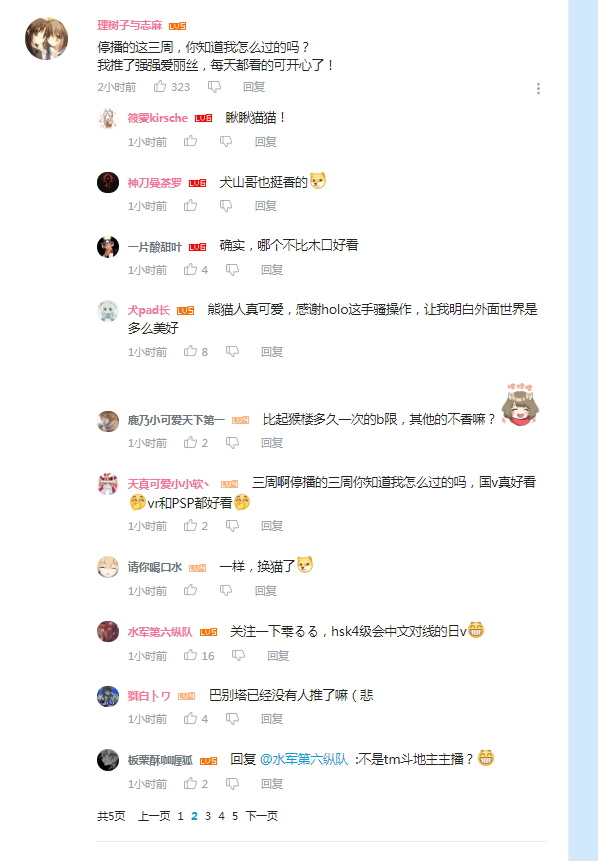This screenshot has height=861, width=598.
Task: Go to page 5 of replies
Action: [x=234, y=816]
